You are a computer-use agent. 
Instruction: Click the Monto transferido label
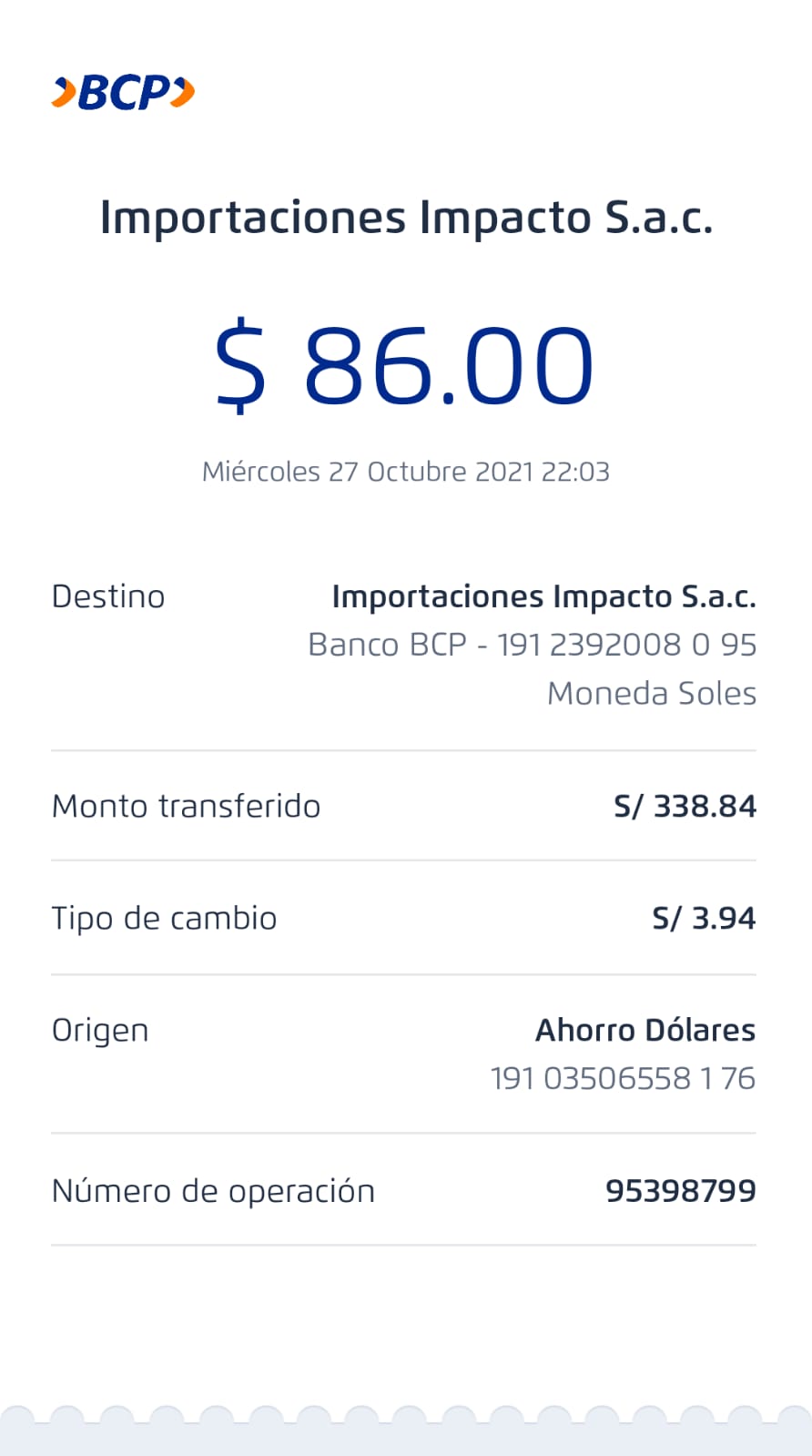(186, 806)
